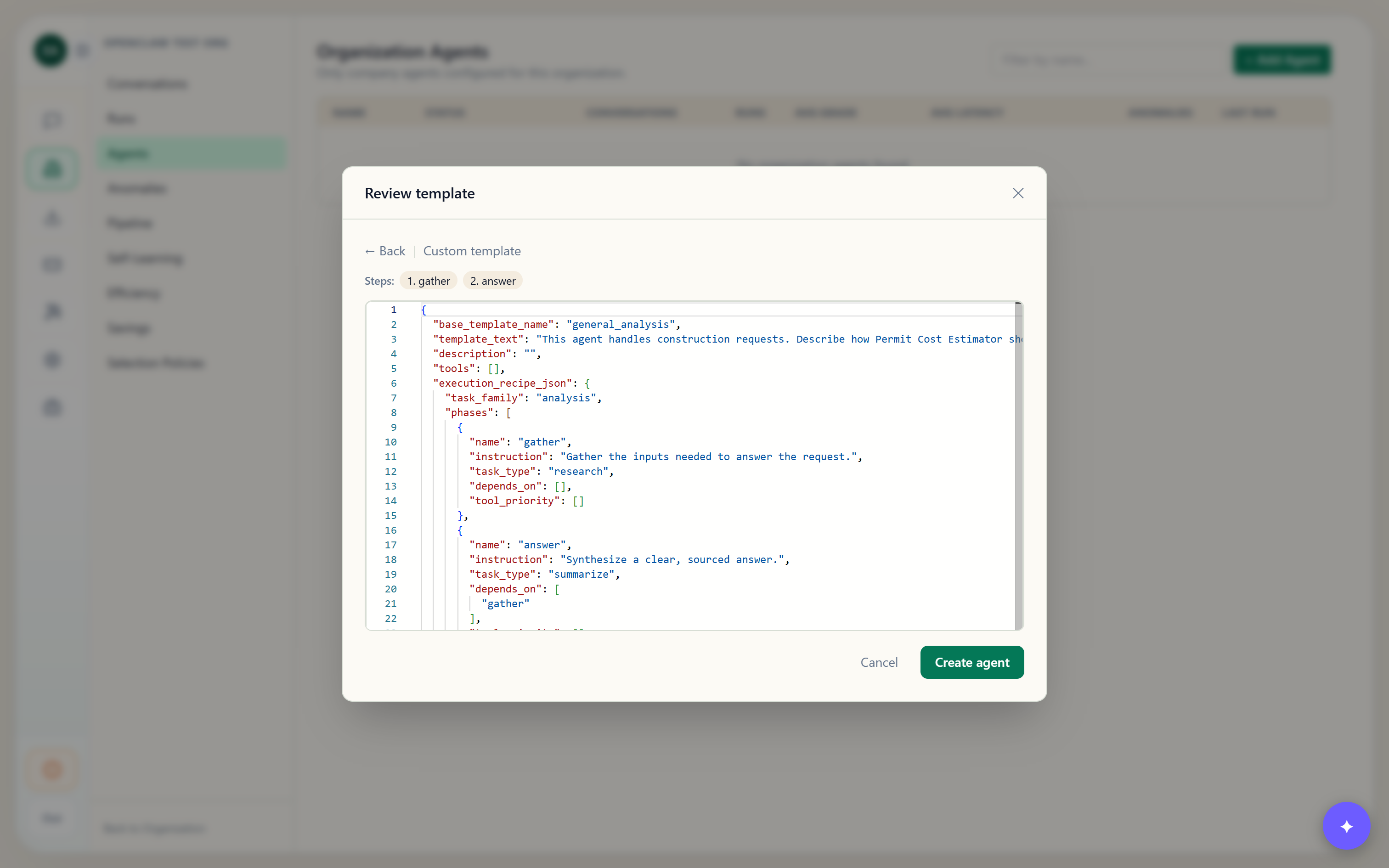Image resolution: width=1389 pixels, height=868 pixels.
Task: Click the 'Gather the inputs needed' instruction string
Action: pos(708,457)
